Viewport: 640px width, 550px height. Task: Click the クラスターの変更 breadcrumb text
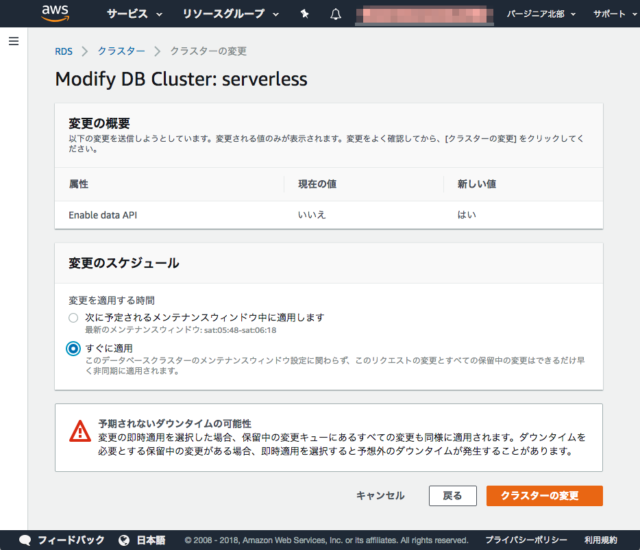pos(208,51)
